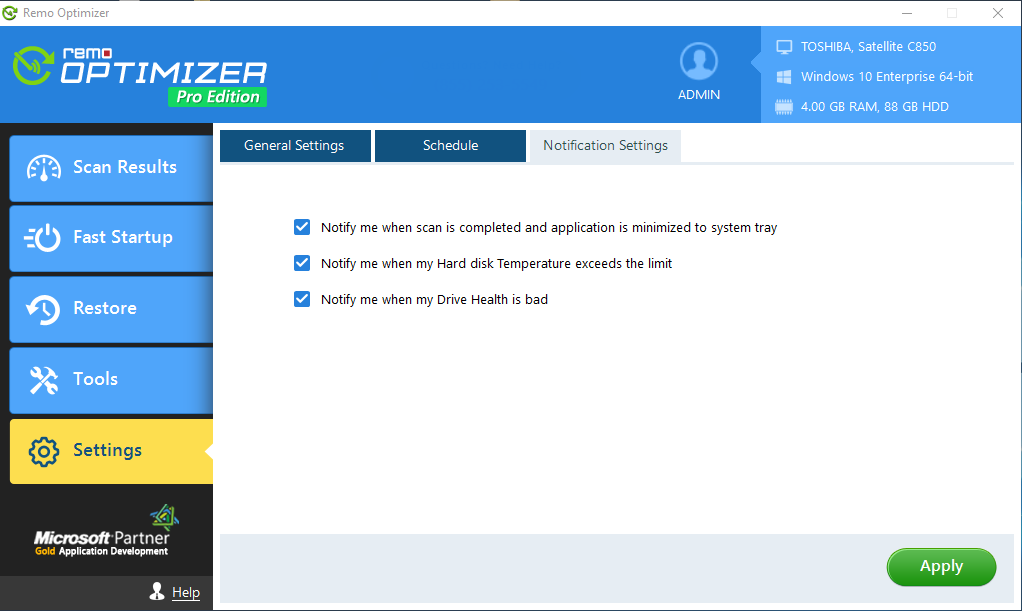This screenshot has height=611, width=1022.
Task: Open the Help link
Action: [x=186, y=592]
